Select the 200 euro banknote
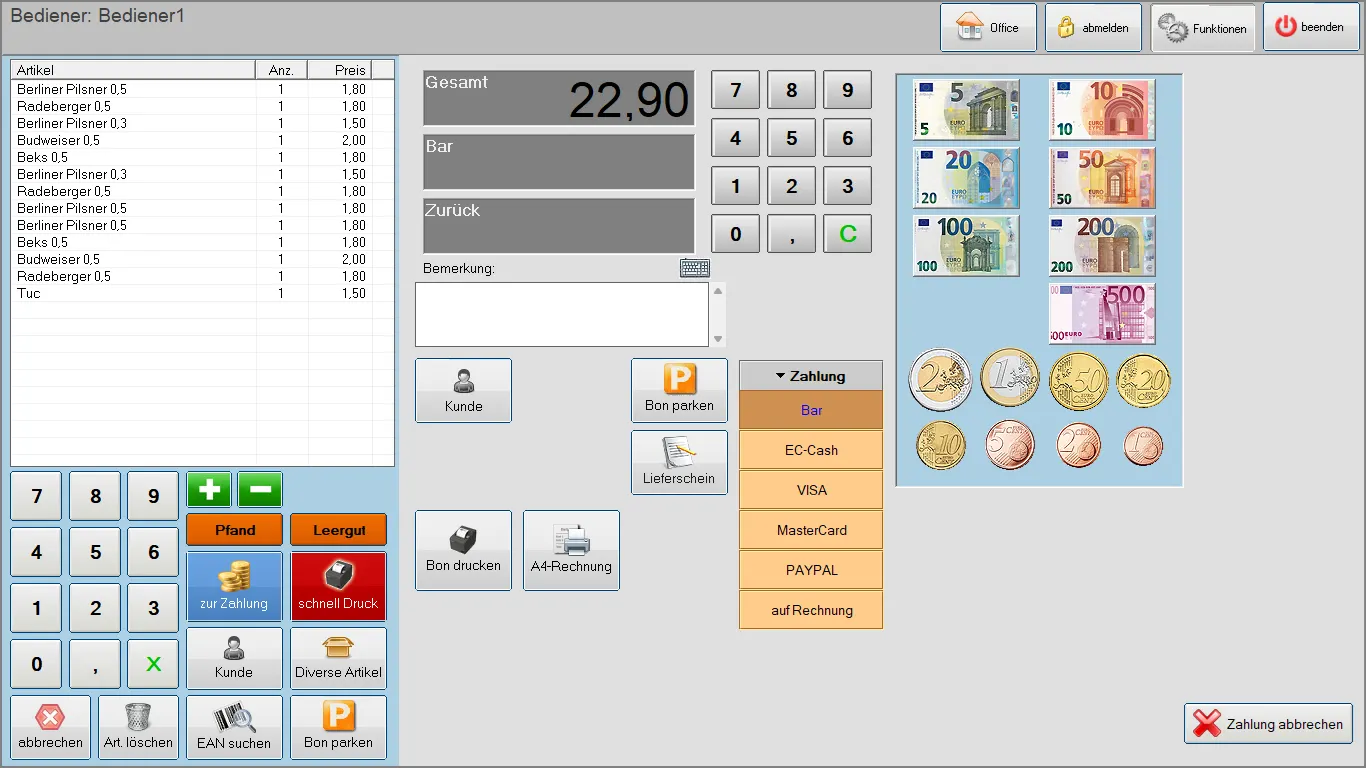 pyautogui.click(x=1102, y=245)
